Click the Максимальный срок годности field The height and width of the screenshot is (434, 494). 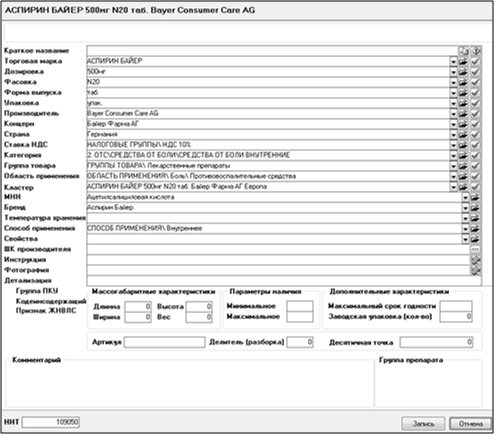[x=456, y=306]
